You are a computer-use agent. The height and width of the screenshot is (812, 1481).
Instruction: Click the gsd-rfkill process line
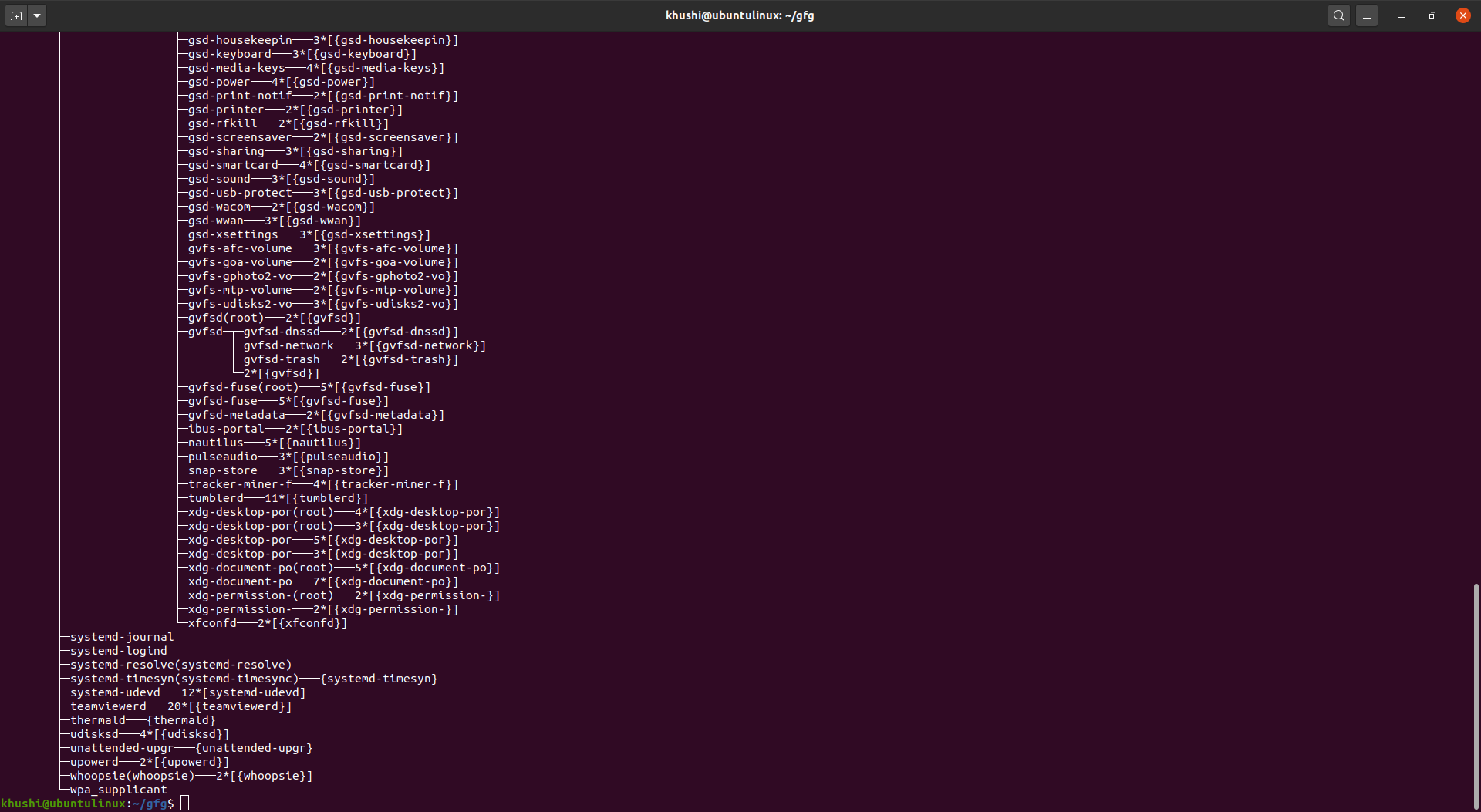[288, 123]
